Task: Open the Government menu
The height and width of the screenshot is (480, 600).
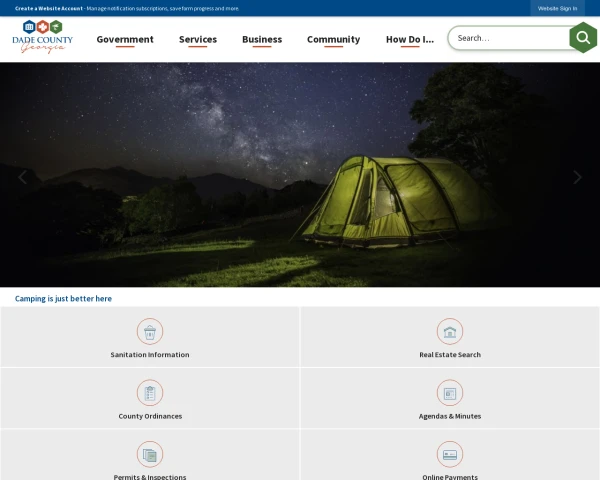Action: (x=125, y=39)
